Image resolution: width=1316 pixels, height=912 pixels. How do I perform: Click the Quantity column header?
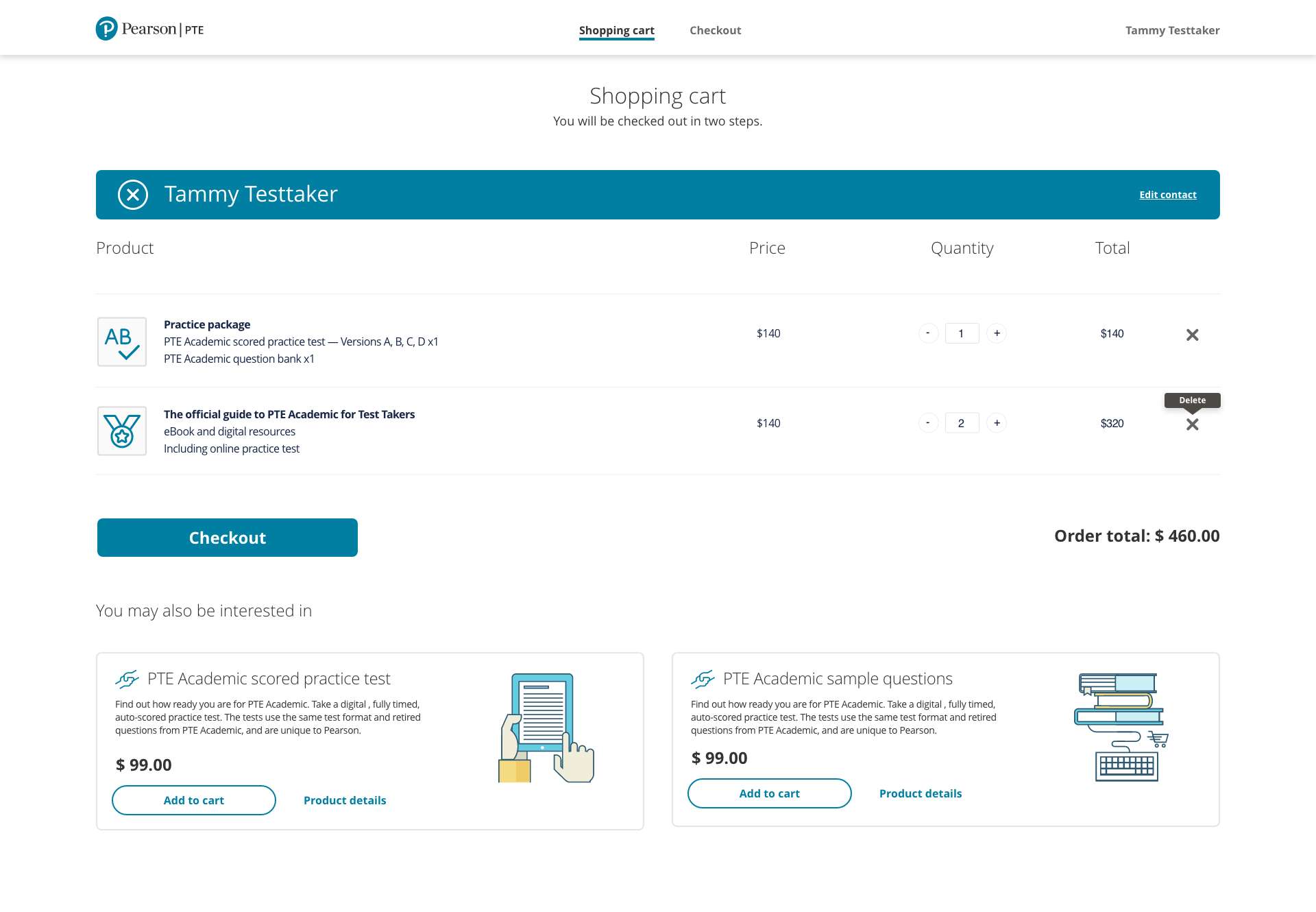click(x=962, y=248)
